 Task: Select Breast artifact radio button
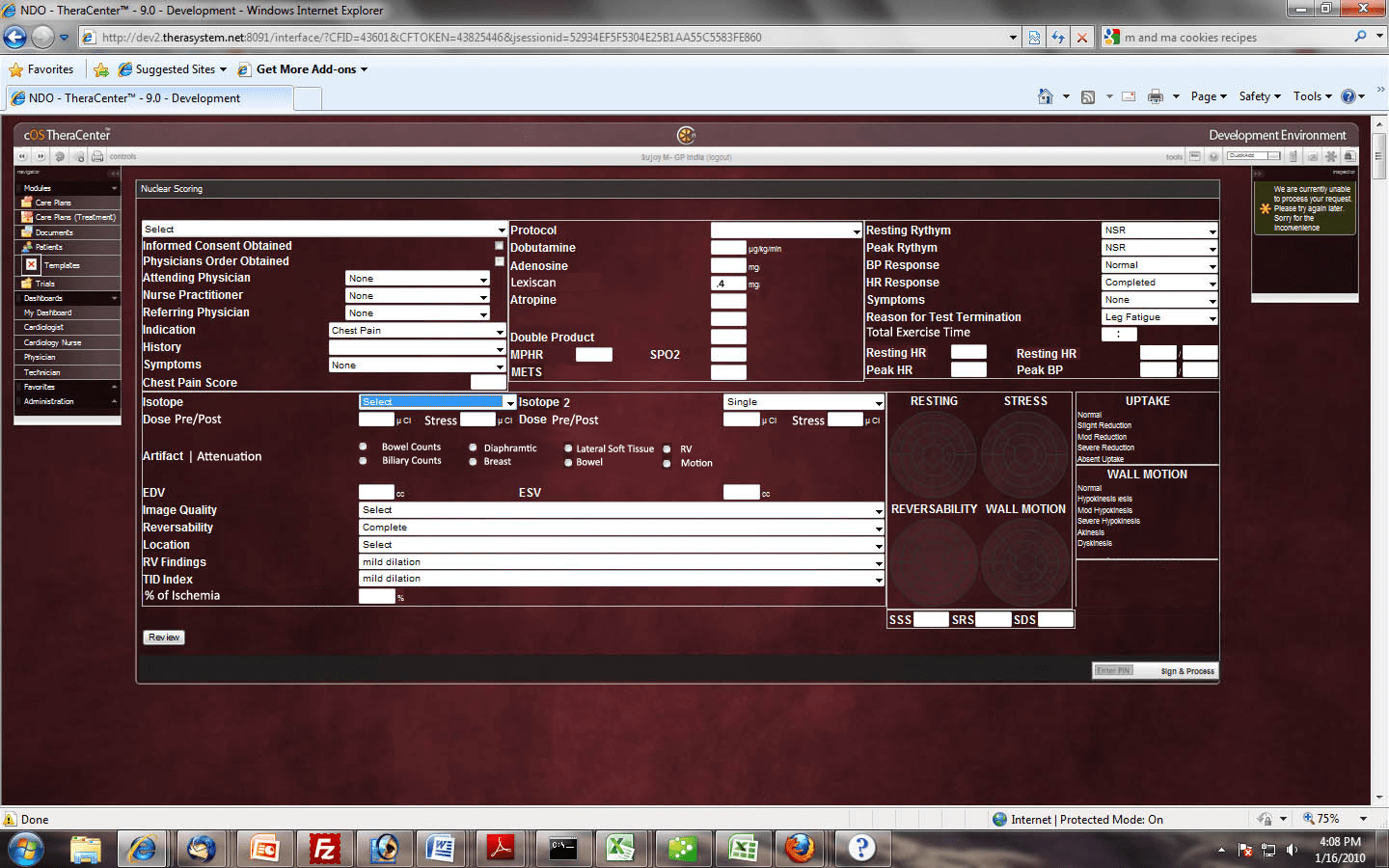(473, 462)
